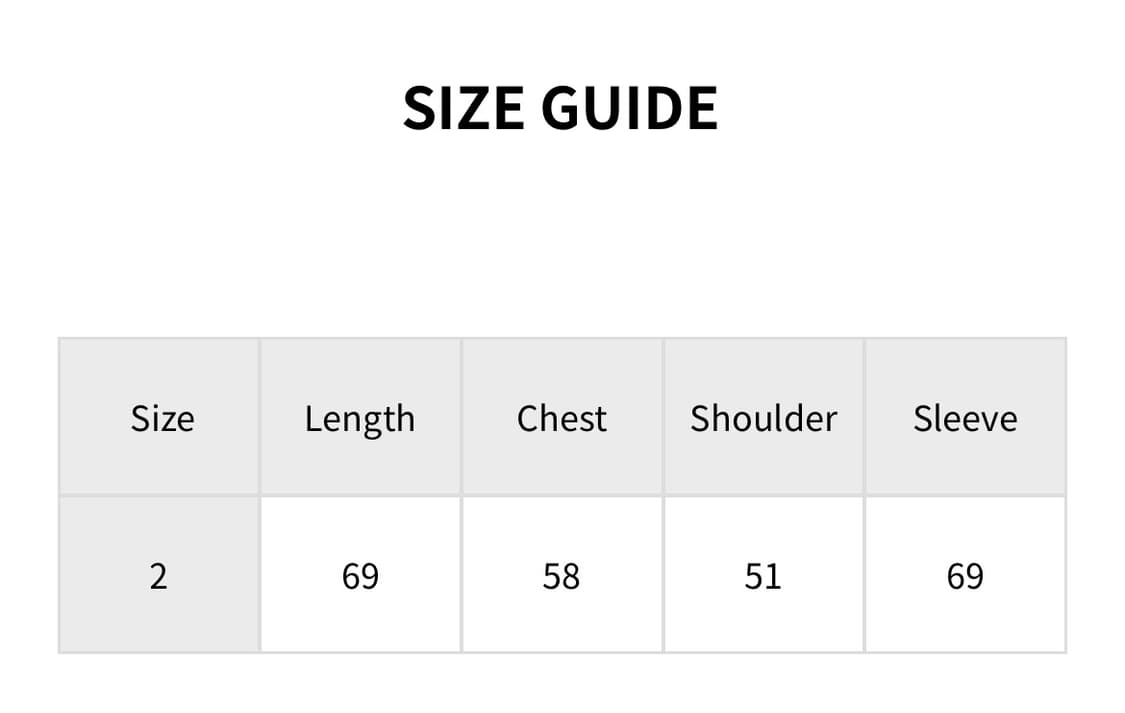Viewport: 1125px width, 713px height.
Task: Pick the number 51 in the table
Action: coord(763,576)
